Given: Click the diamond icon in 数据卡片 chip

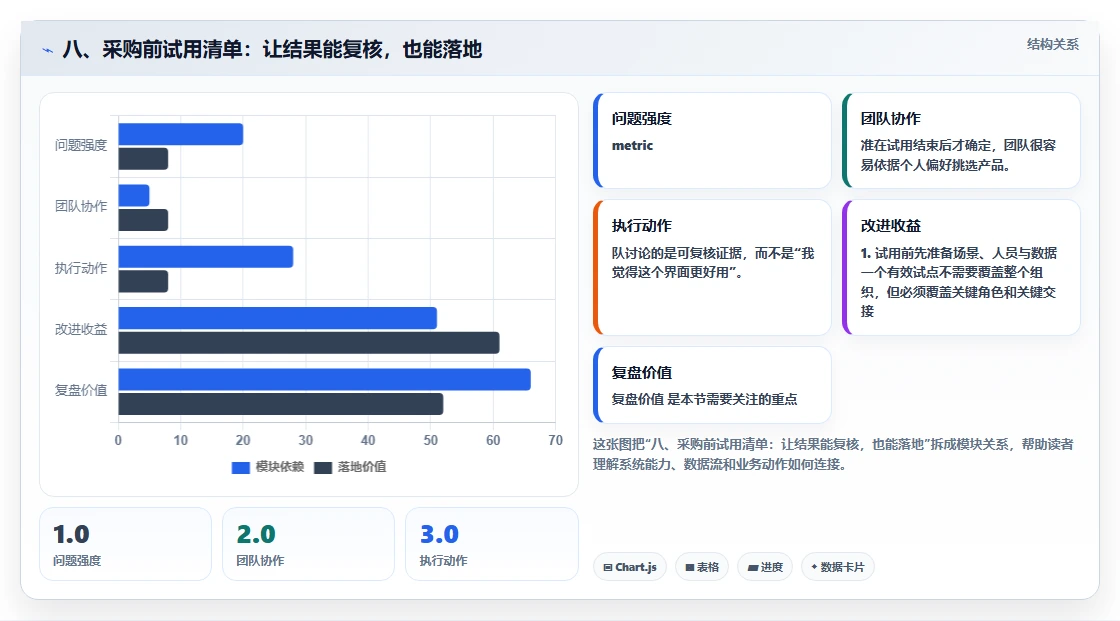Looking at the screenshot, I should (x=814, y=567).
